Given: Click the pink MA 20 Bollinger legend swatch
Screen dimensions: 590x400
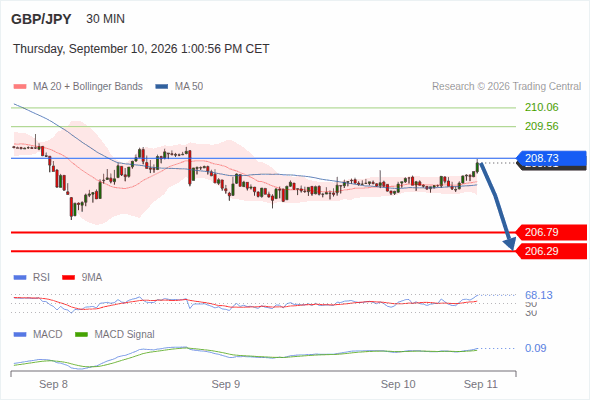Looking at the screenshot, I should [20, 87].
